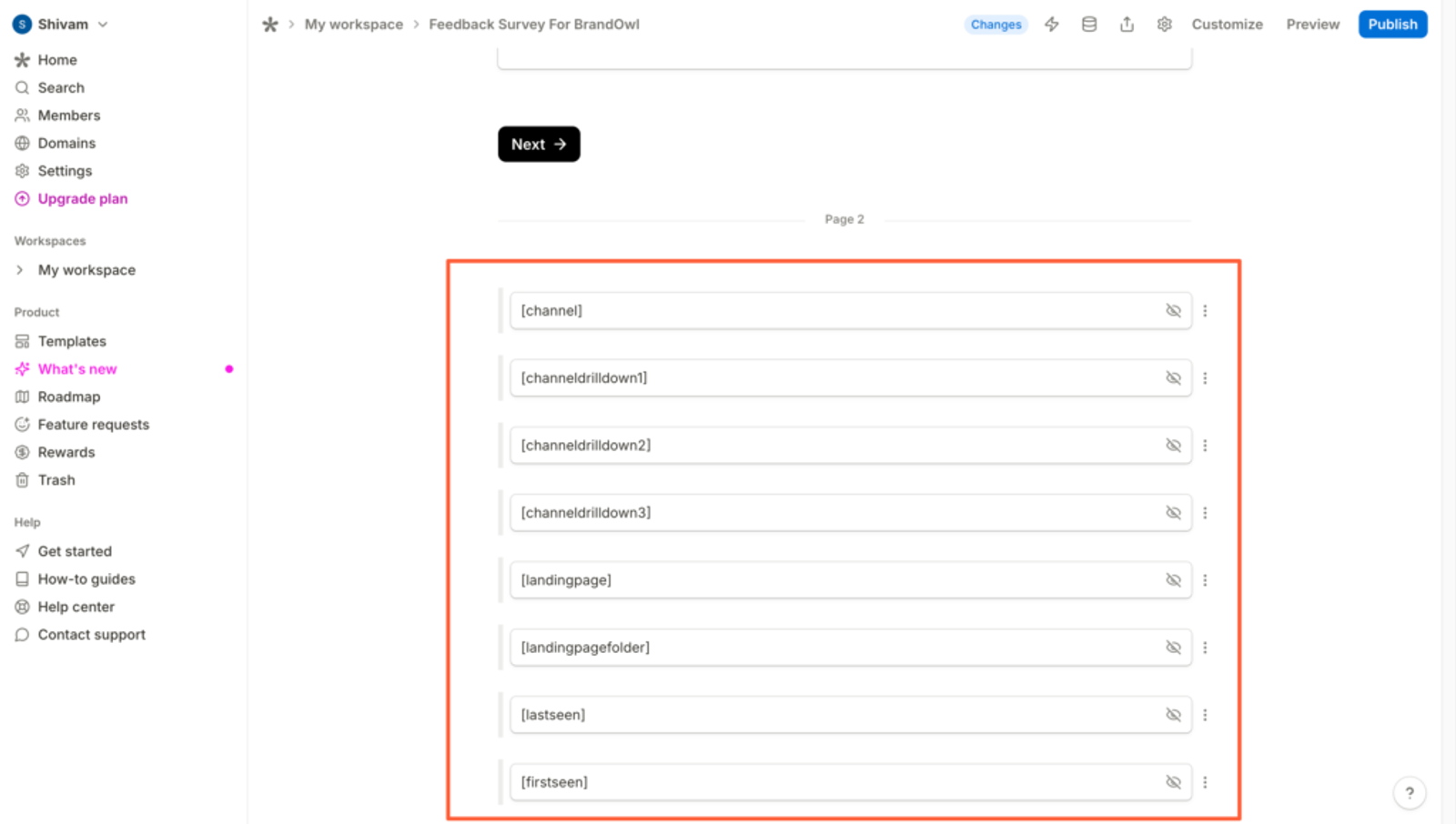Screen dimensions: 1456x824
Task: Expand the Shivam account dropdown
Action: (x=103, y=25)
